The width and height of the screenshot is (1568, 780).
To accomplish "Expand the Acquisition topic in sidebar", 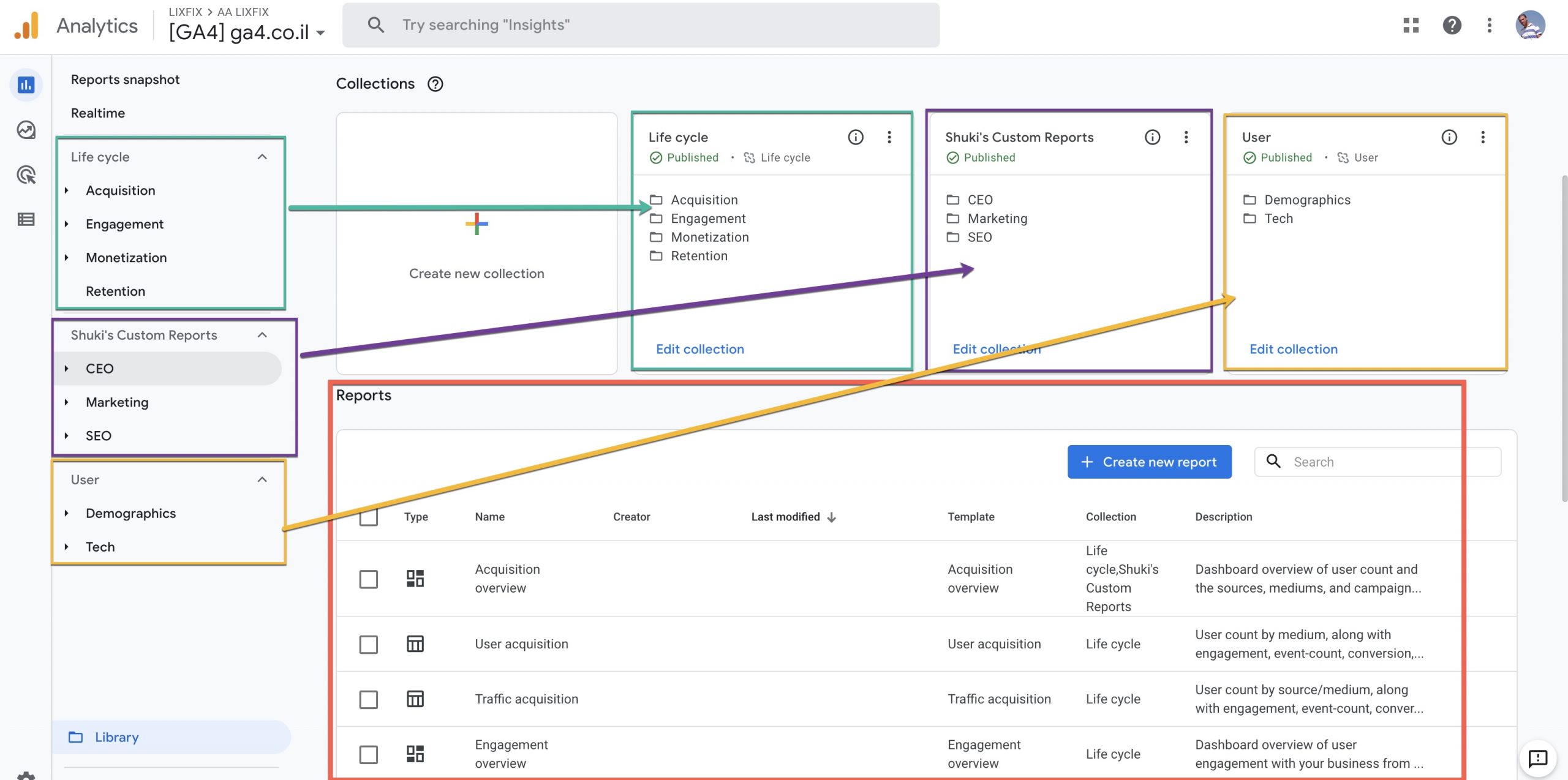I will click(x=66, y=190).
